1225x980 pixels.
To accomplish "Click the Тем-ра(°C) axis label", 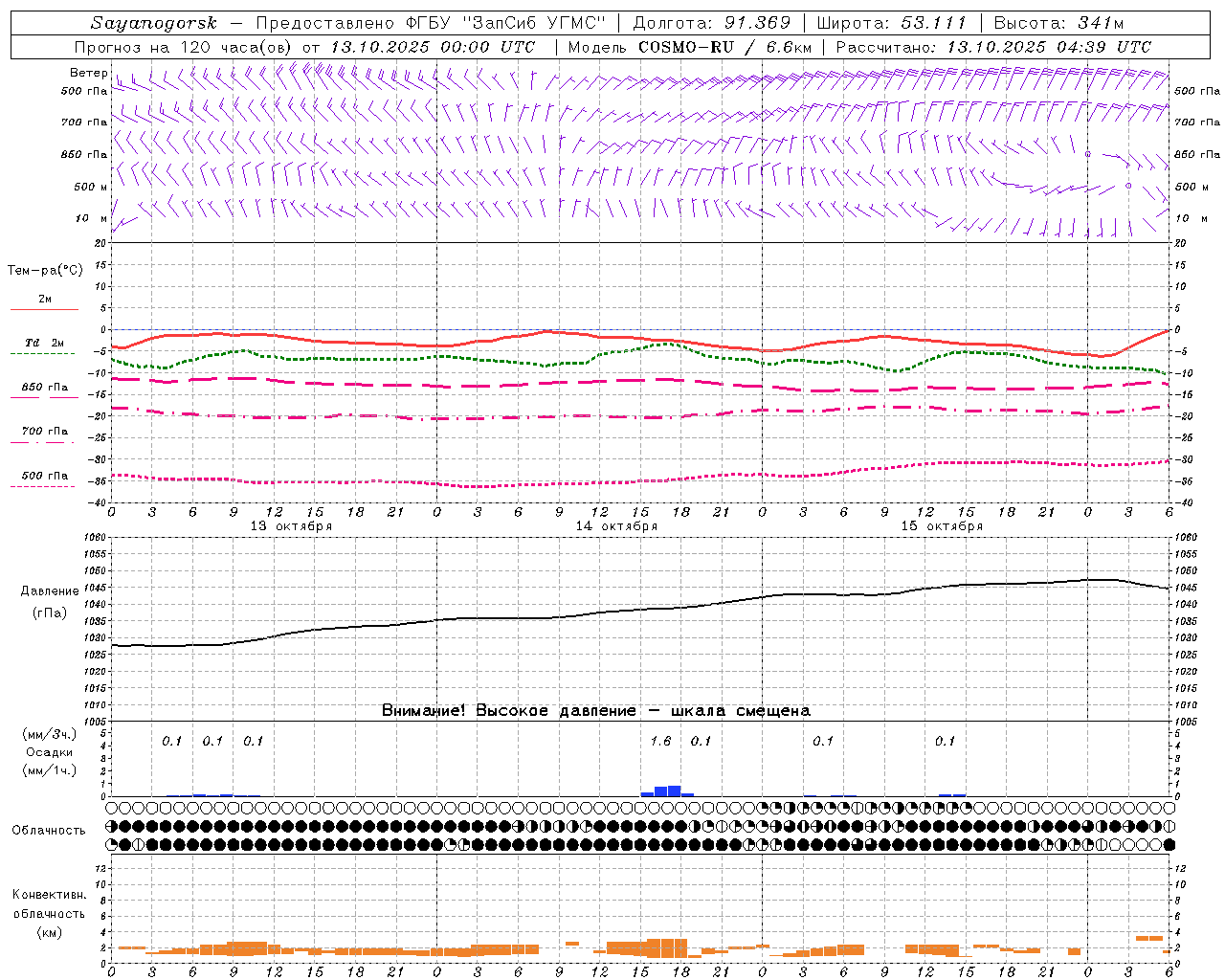I will coord(45,271).
